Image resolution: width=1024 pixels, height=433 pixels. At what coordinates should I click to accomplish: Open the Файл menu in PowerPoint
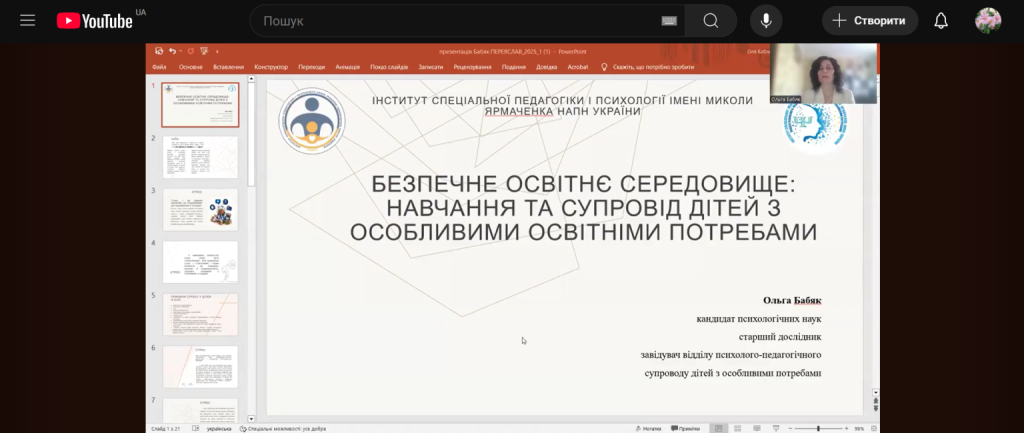point(159,67)
